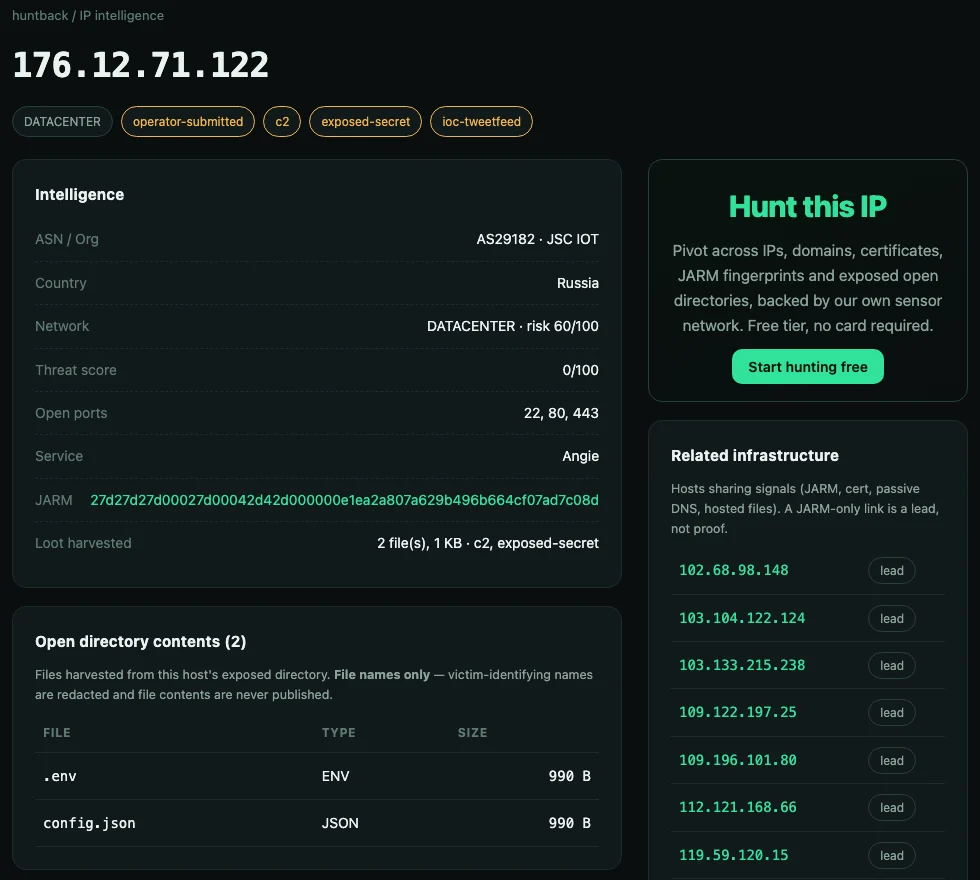This screenshot has height=880, width=980.
Task: Open the IP intelligence breadcrumb
Action: [x=121, y=16]
